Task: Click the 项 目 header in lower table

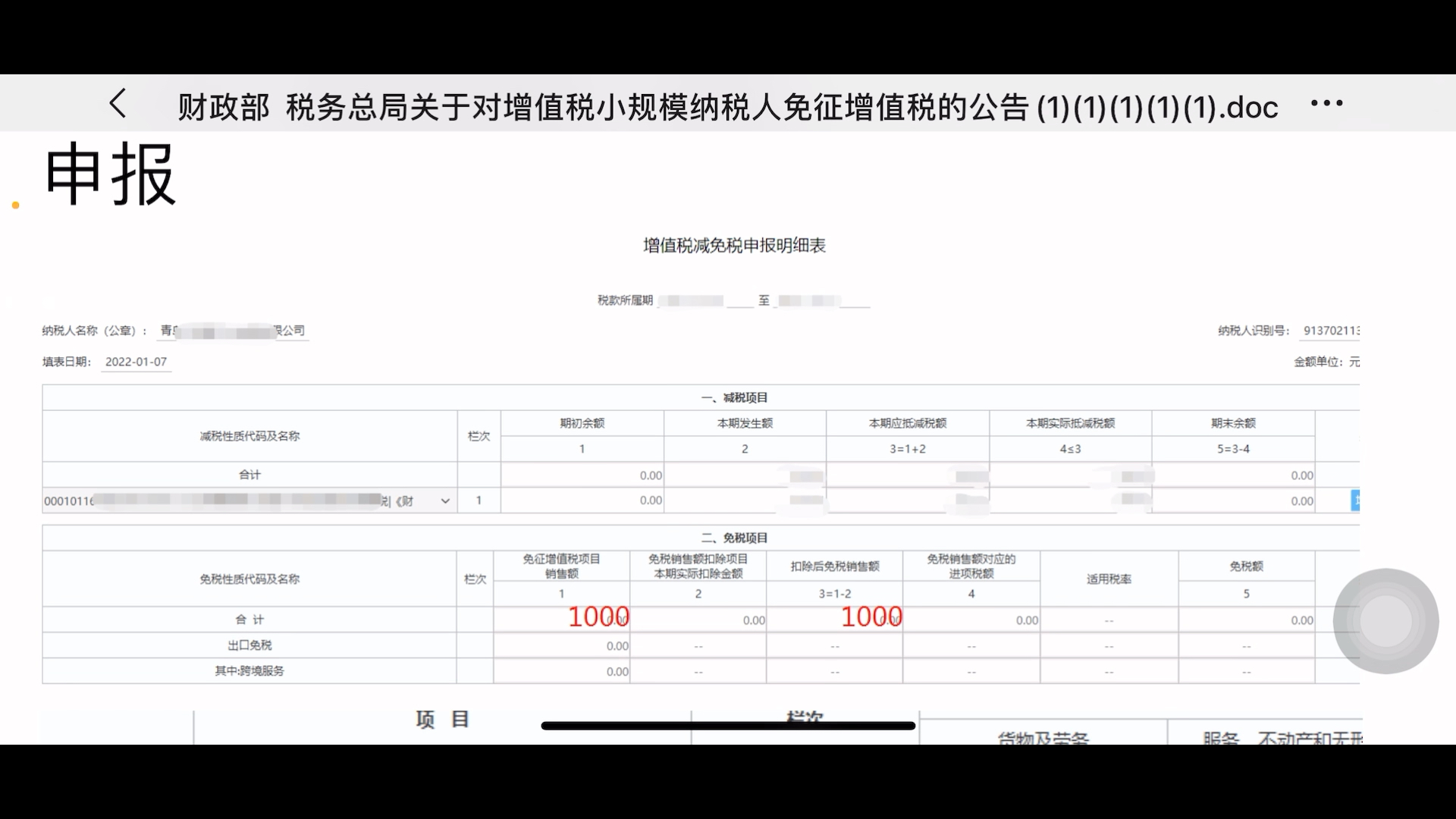Action: click(x=443, y=720)
